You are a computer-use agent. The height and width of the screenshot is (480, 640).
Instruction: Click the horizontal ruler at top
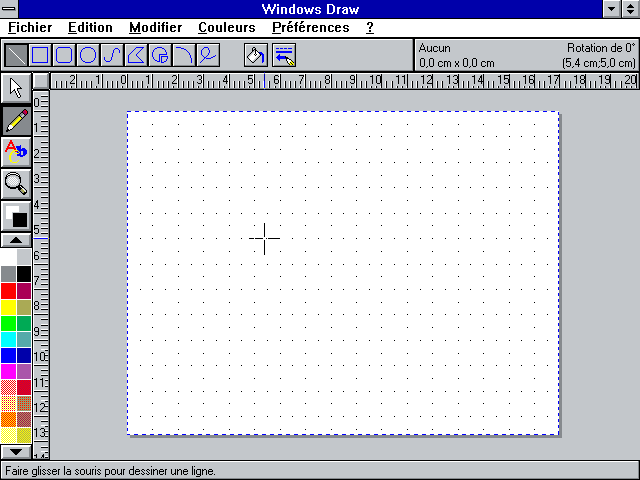point(344,81)
